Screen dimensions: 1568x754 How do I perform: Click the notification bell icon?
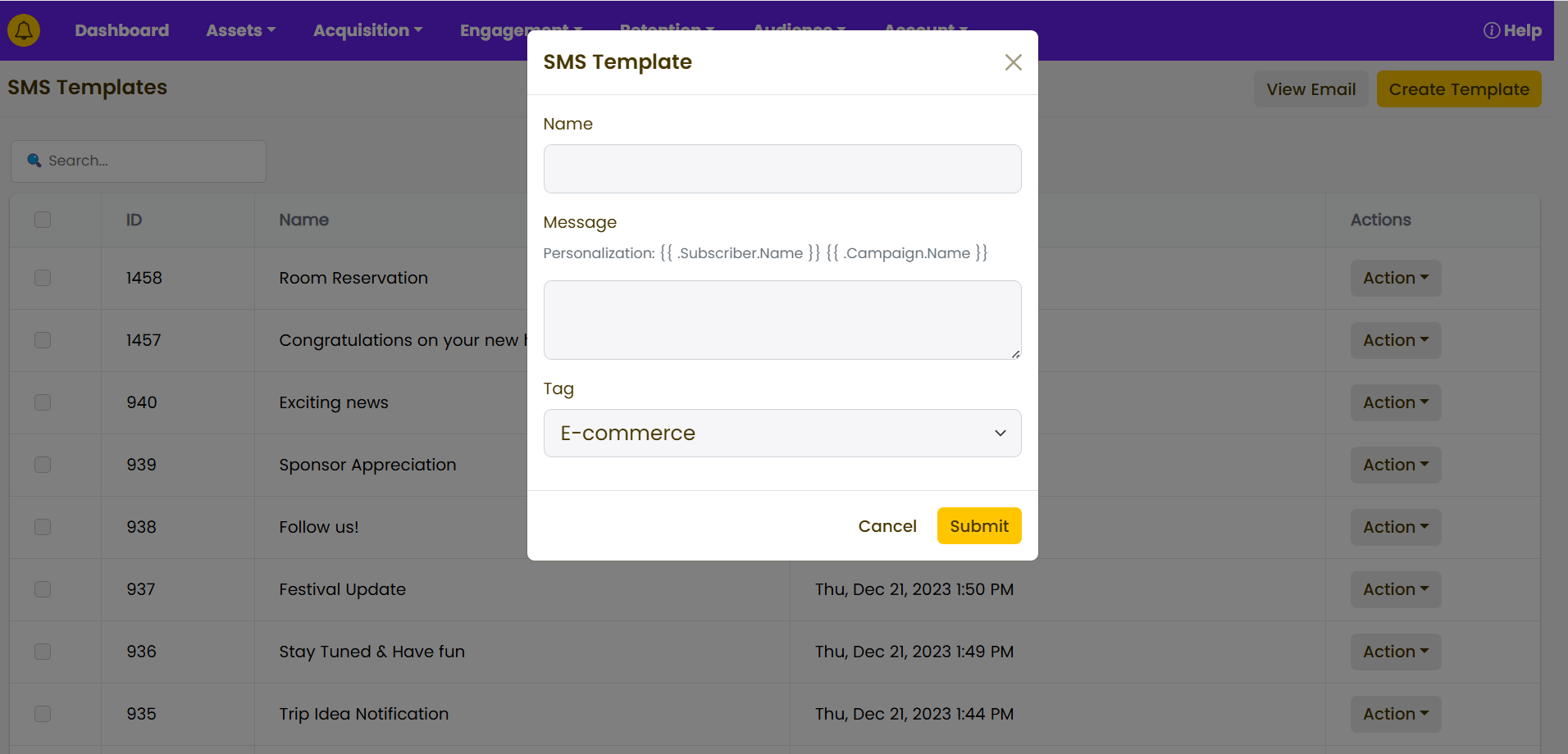click(24, 30)
